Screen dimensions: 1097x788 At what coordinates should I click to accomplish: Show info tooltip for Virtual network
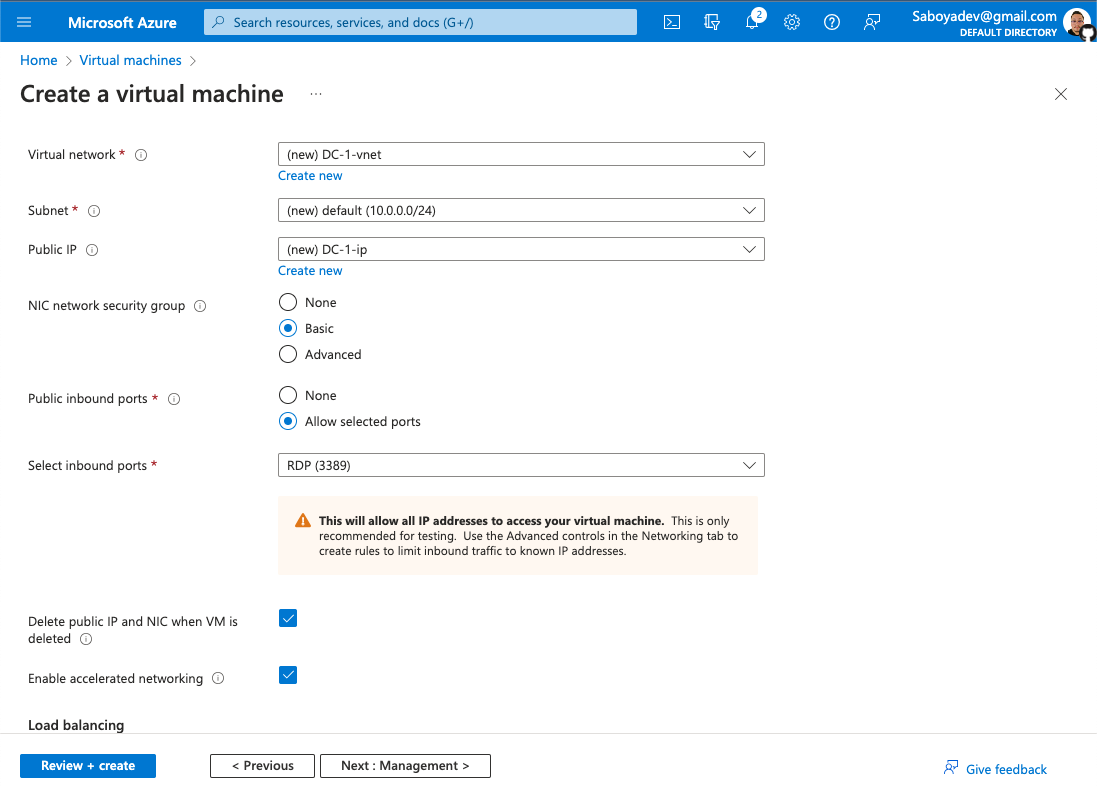(x=141, y=155)
